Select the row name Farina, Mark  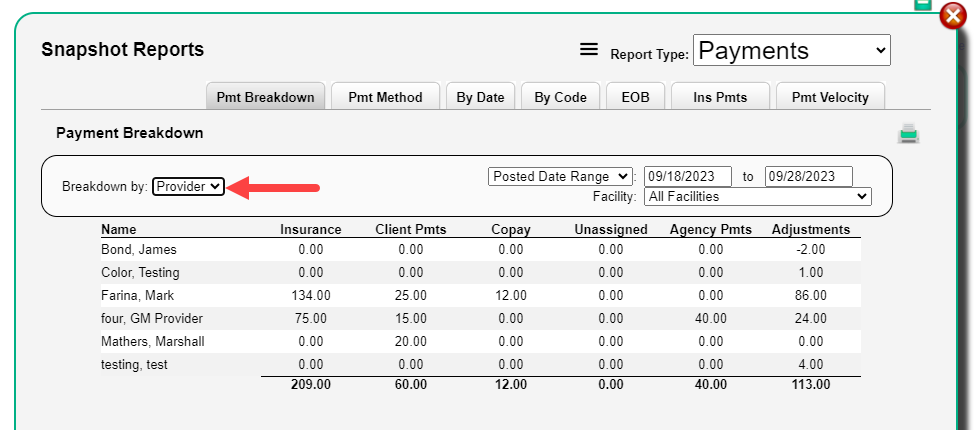(x=138, y=296)
